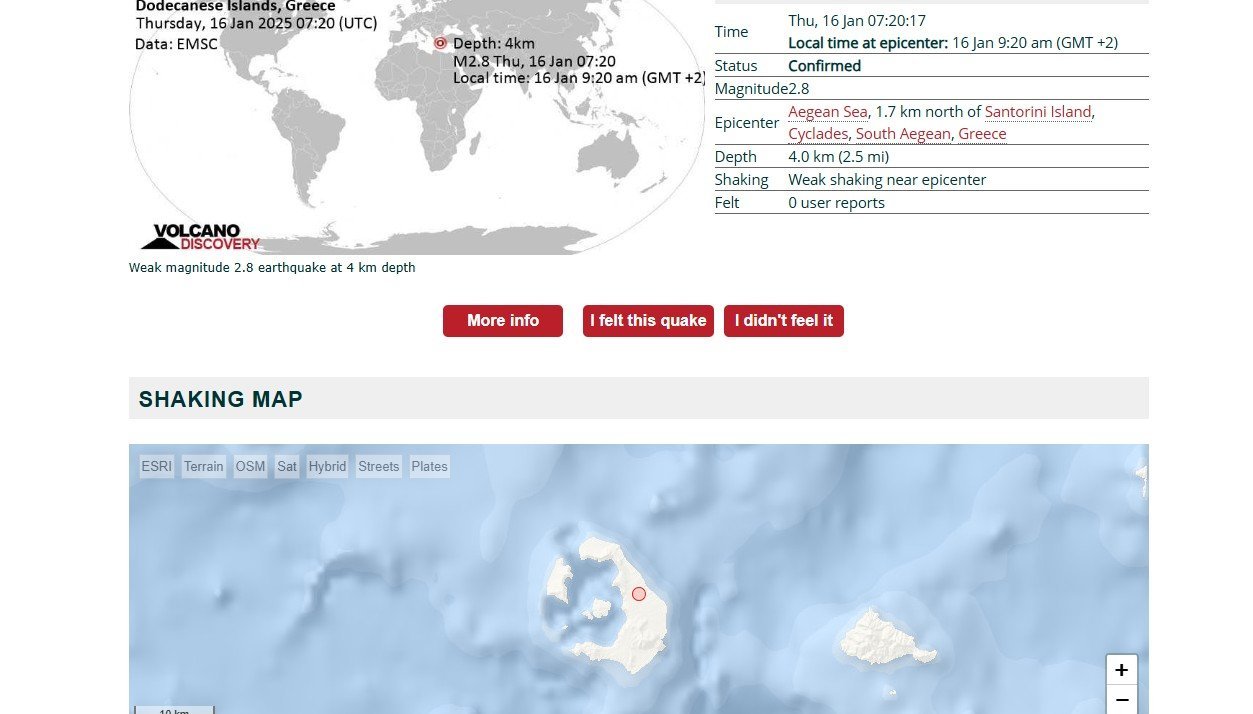
Task: Switch map layer to Terrain
Action: coord(203,466)
